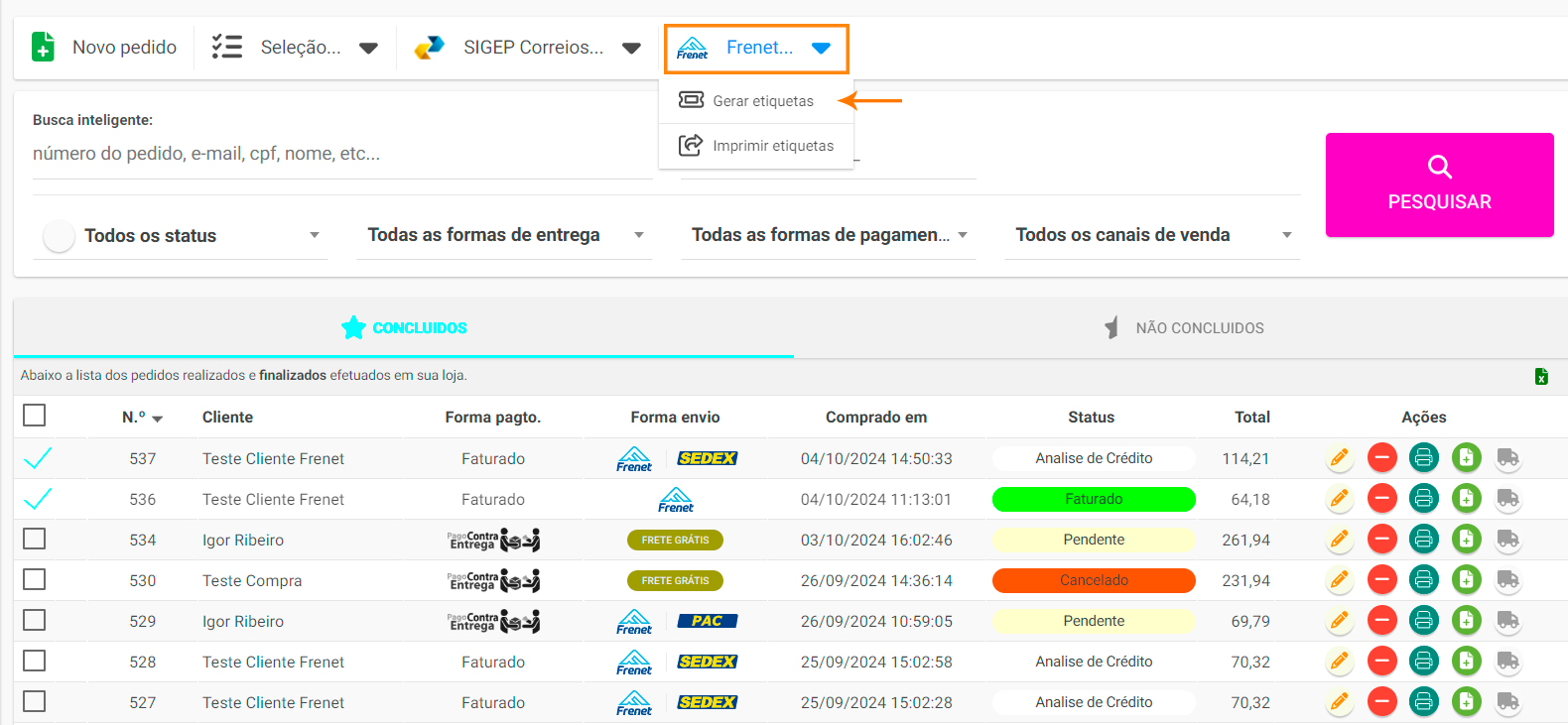Switch to the CONCLUIDOS tab
1568x725 pixels.
(x=404, y=328)
